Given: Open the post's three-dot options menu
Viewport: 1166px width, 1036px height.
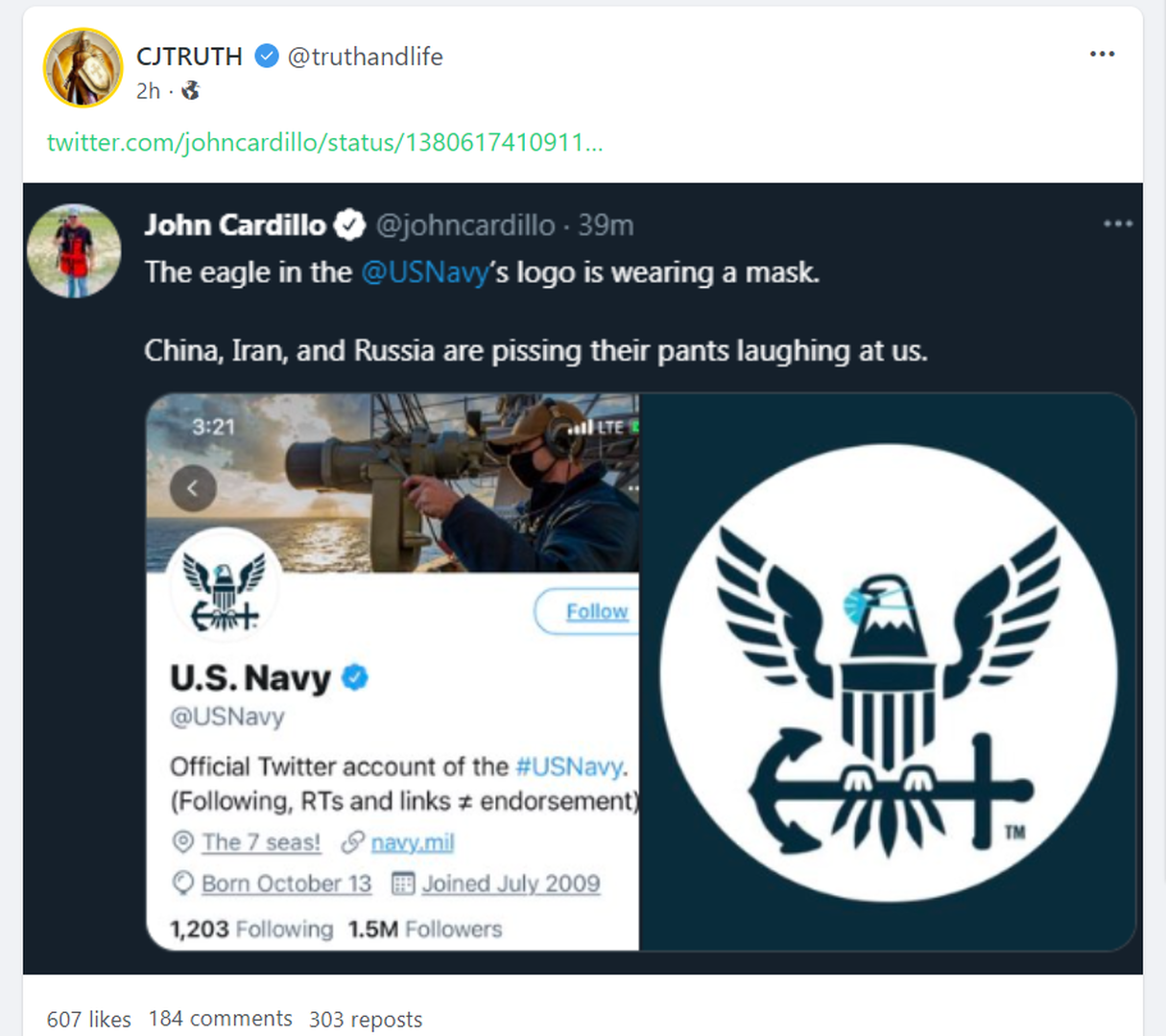Looking at the screenshot, I should (1102, 54).
